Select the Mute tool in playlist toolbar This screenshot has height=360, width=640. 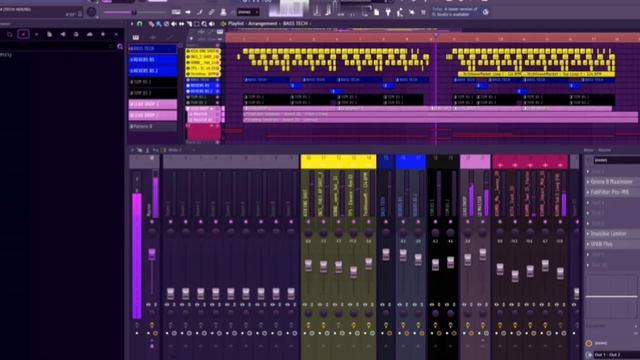(173, 24)
